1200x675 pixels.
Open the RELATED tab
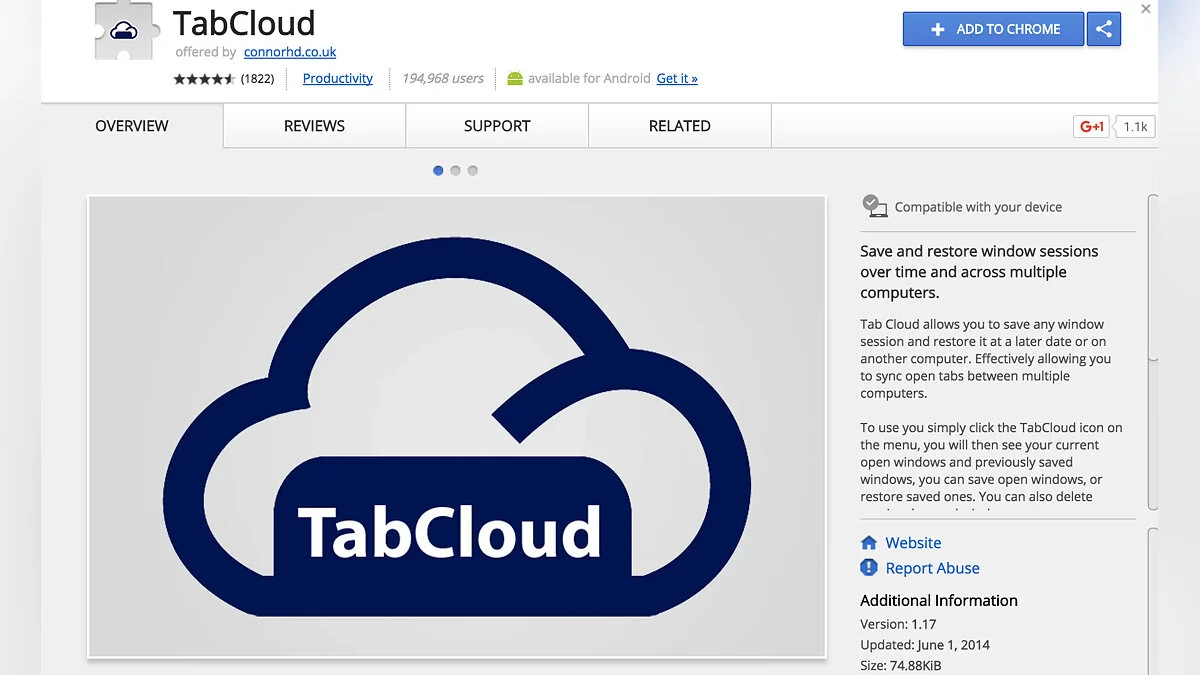(680, 126)
